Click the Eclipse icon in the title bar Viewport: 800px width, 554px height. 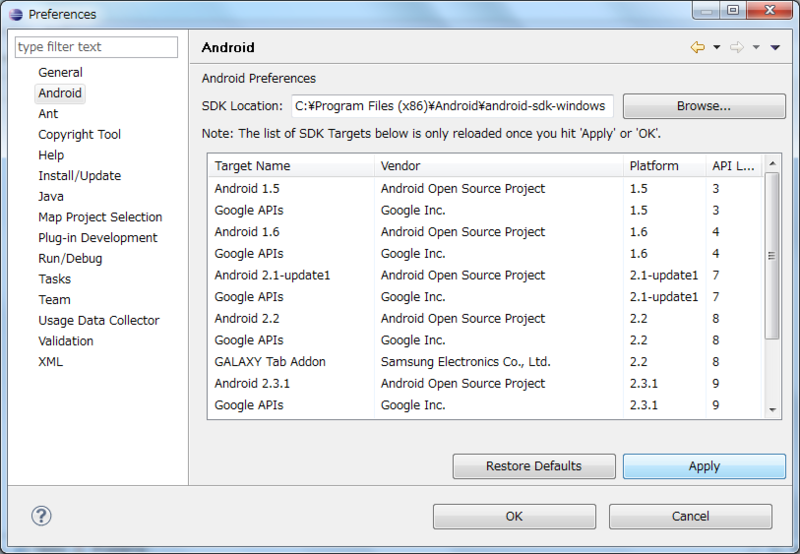(16, 14)
